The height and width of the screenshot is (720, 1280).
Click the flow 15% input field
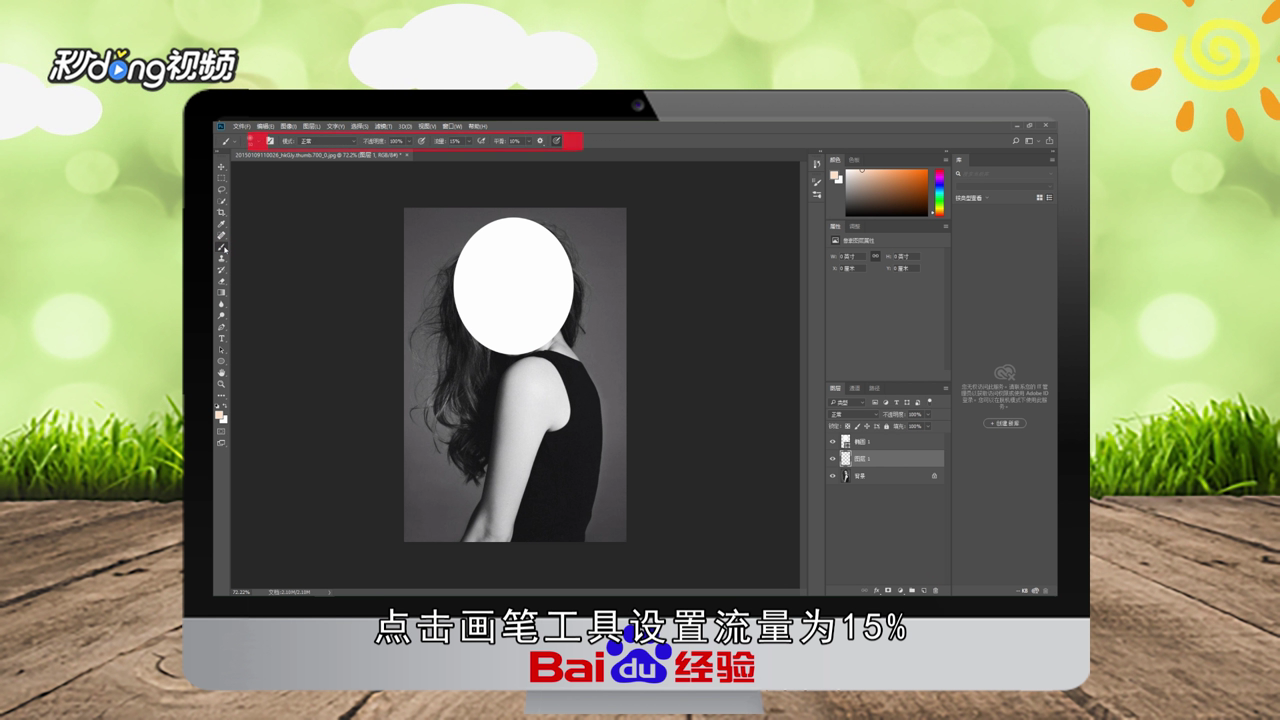tap(457, 141)
